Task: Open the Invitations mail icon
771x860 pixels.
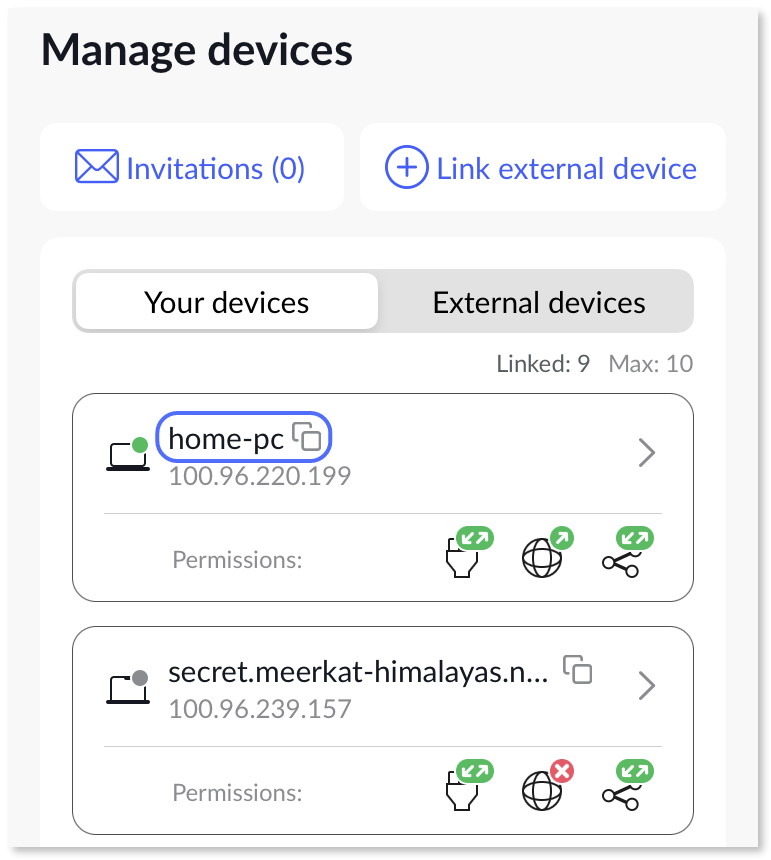Action: pyautogui.click(x=95, y=168)
